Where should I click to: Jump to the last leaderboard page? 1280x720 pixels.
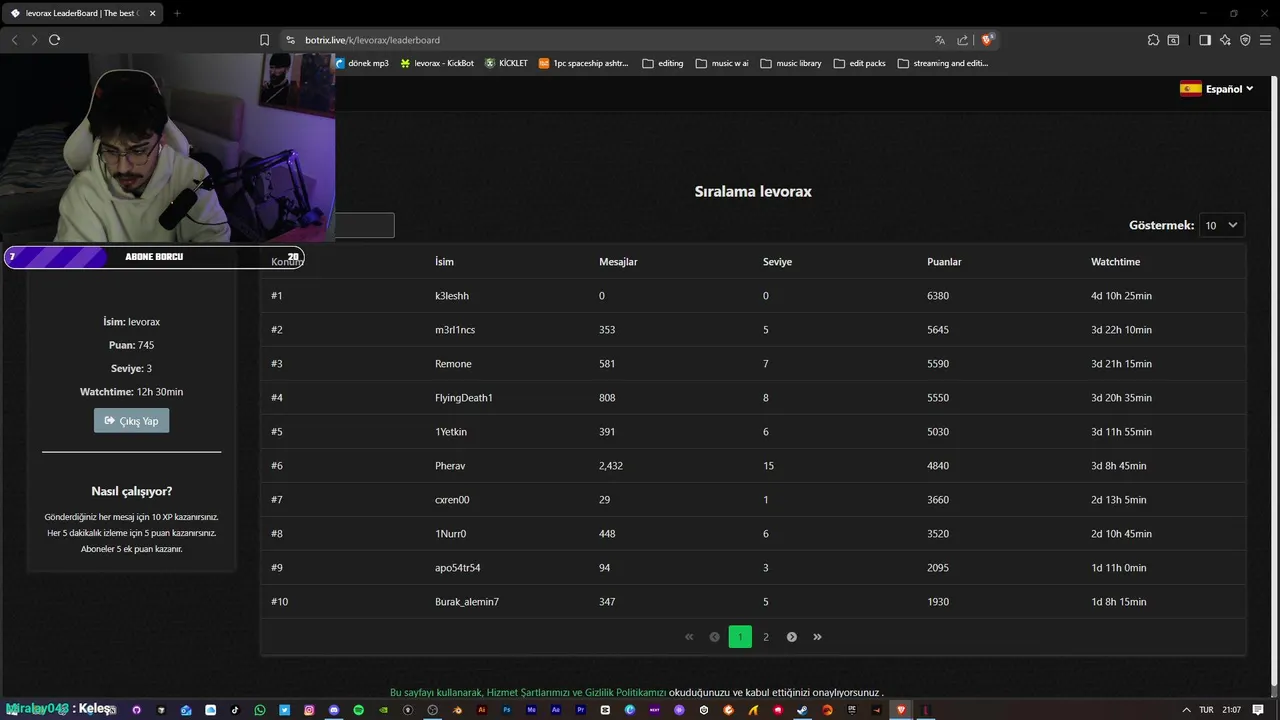click(817, 637)
